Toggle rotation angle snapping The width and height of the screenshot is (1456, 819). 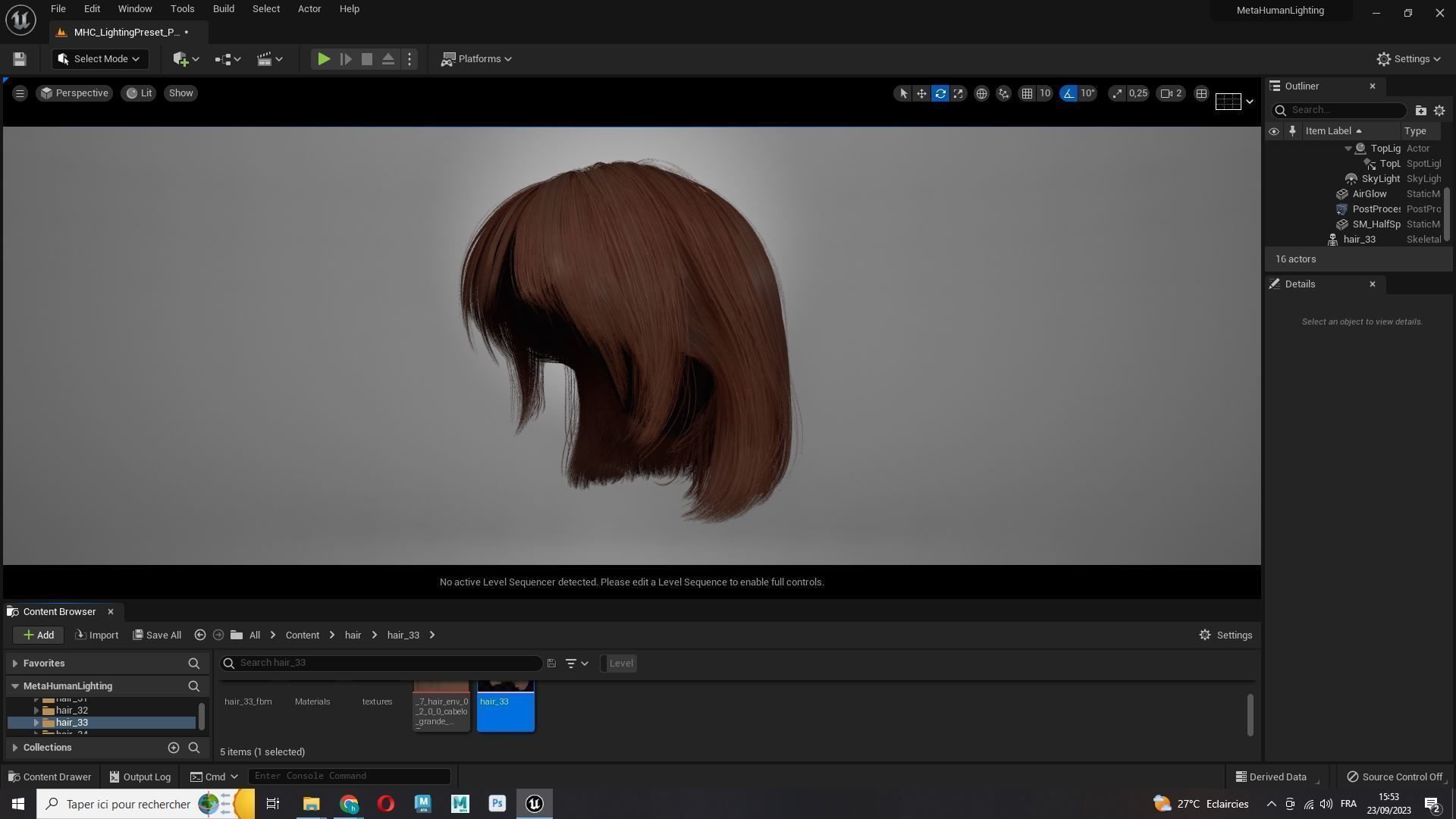1068,93
